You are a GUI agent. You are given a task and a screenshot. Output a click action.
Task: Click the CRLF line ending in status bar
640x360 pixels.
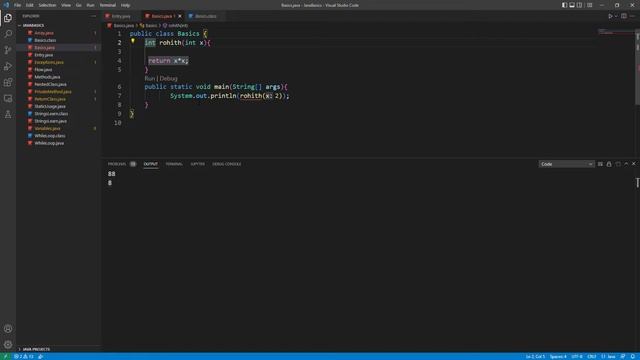[591, 356]
